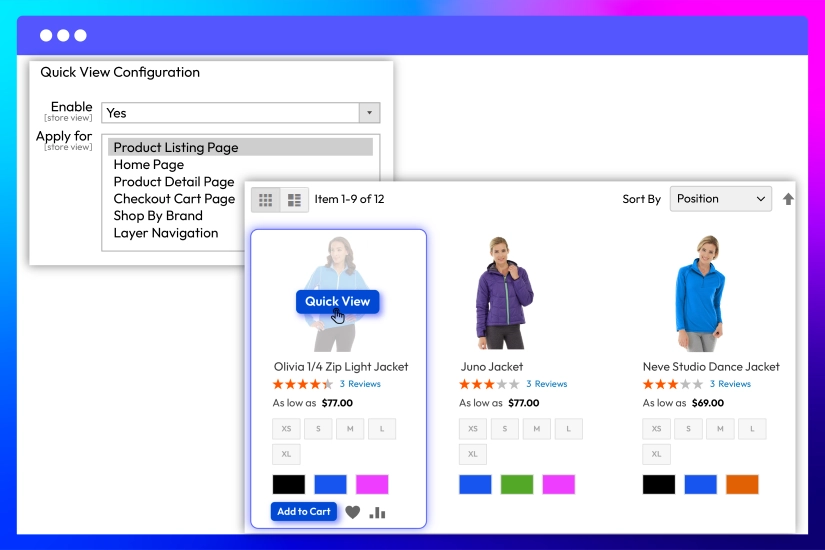Pick blue color for Neve Studio jacket
The height and width of the screenshot is (550, 825).
(x=700, y=484)
